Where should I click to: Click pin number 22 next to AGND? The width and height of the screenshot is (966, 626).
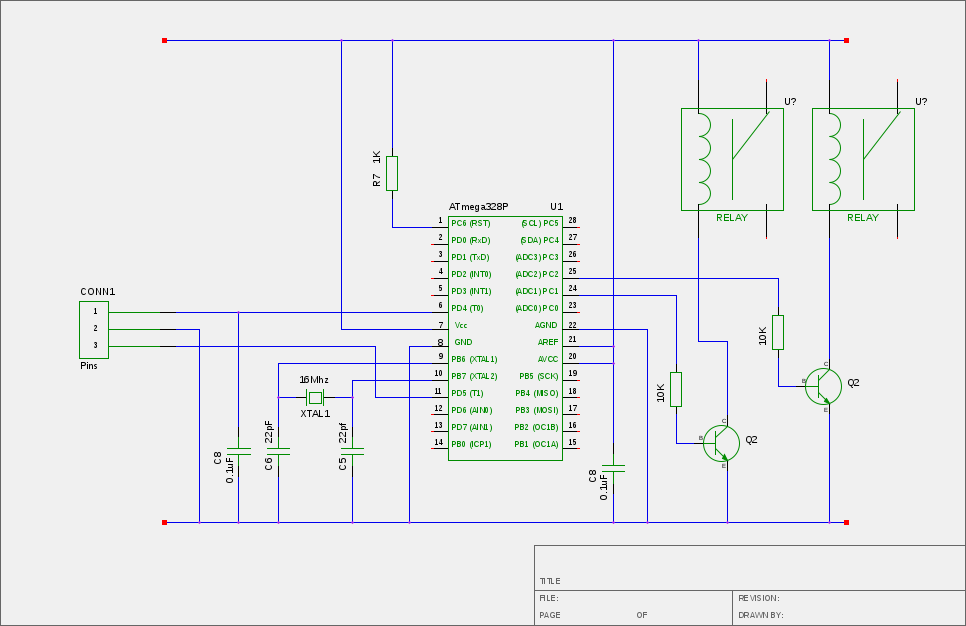(572, 325)
